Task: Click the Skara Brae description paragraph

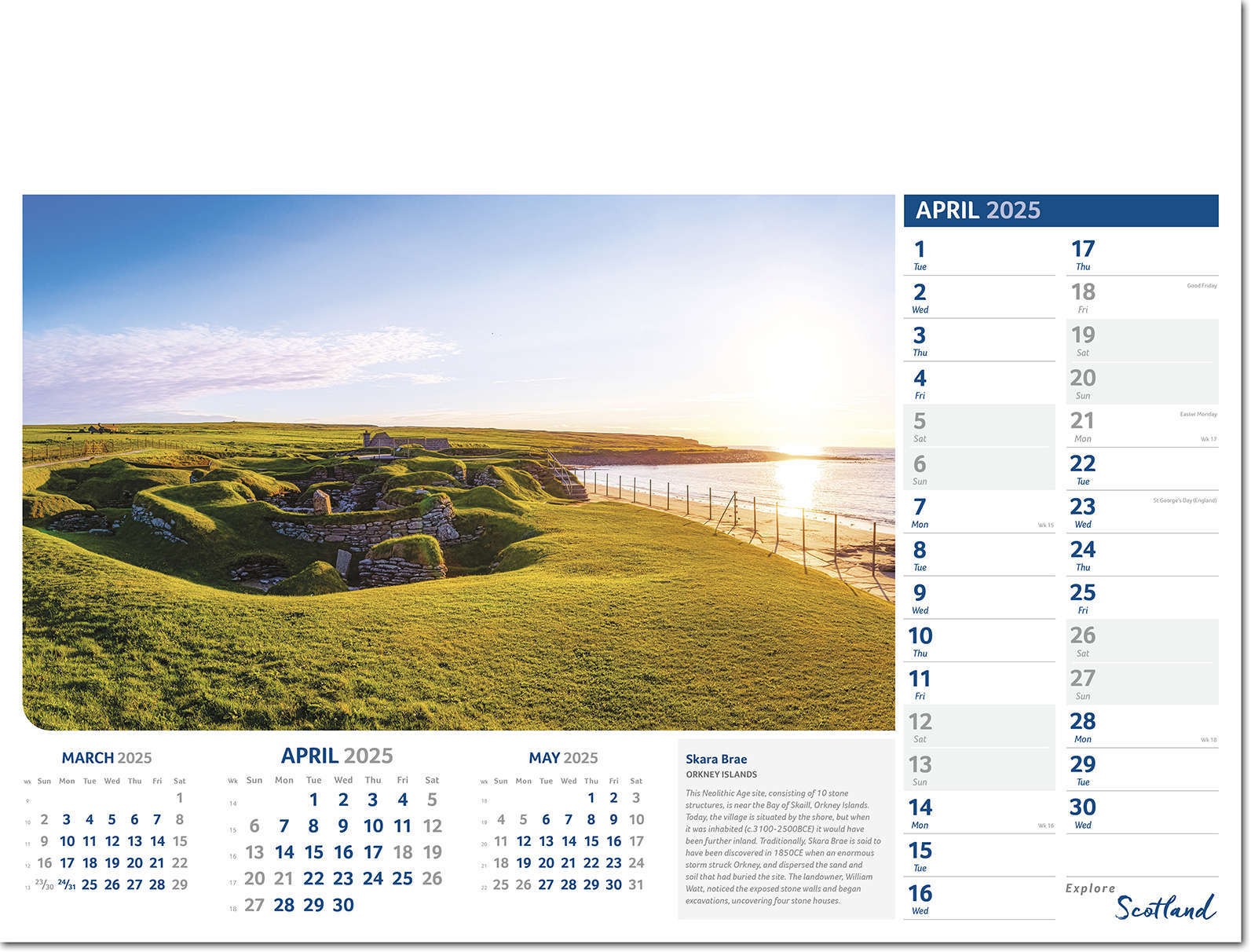Action: (783, 847)
